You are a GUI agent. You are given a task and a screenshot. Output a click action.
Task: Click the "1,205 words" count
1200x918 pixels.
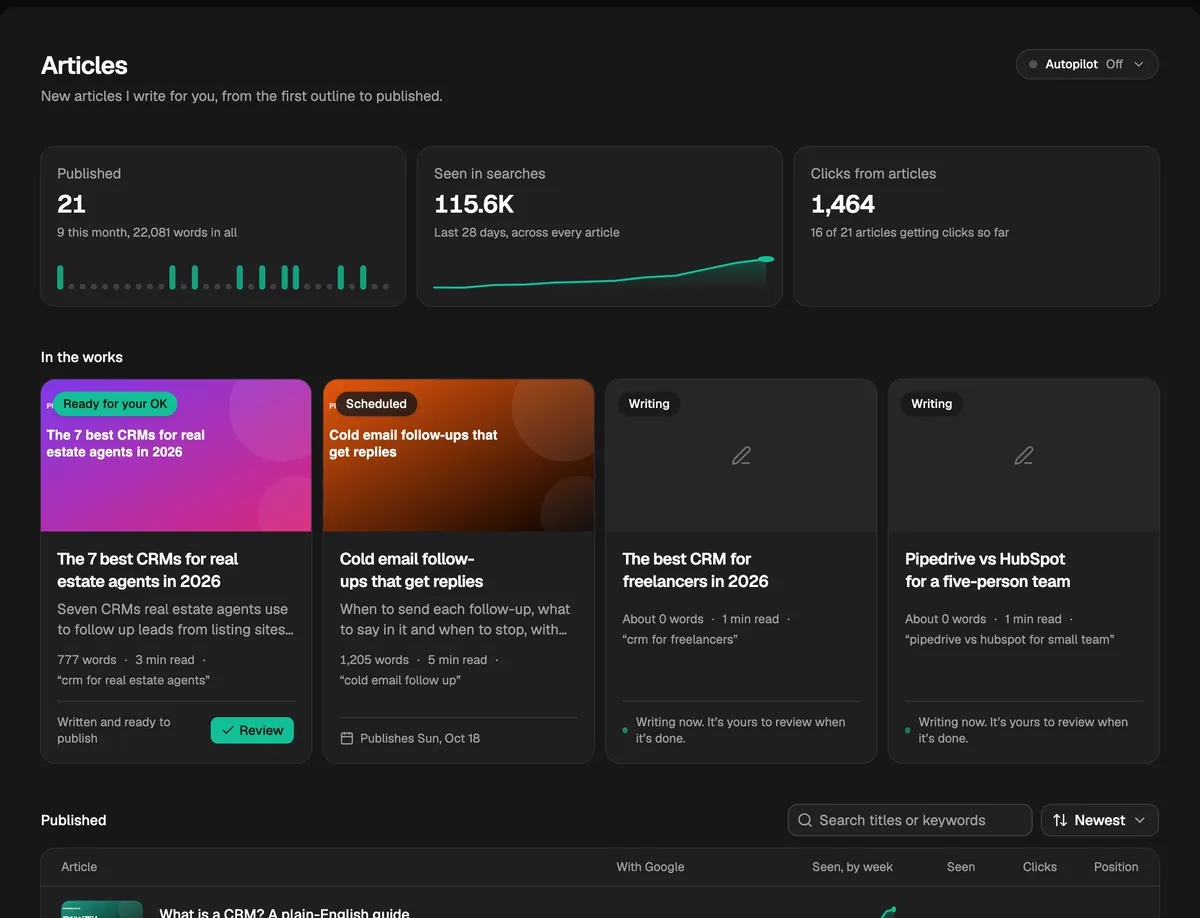coord(374,660)
